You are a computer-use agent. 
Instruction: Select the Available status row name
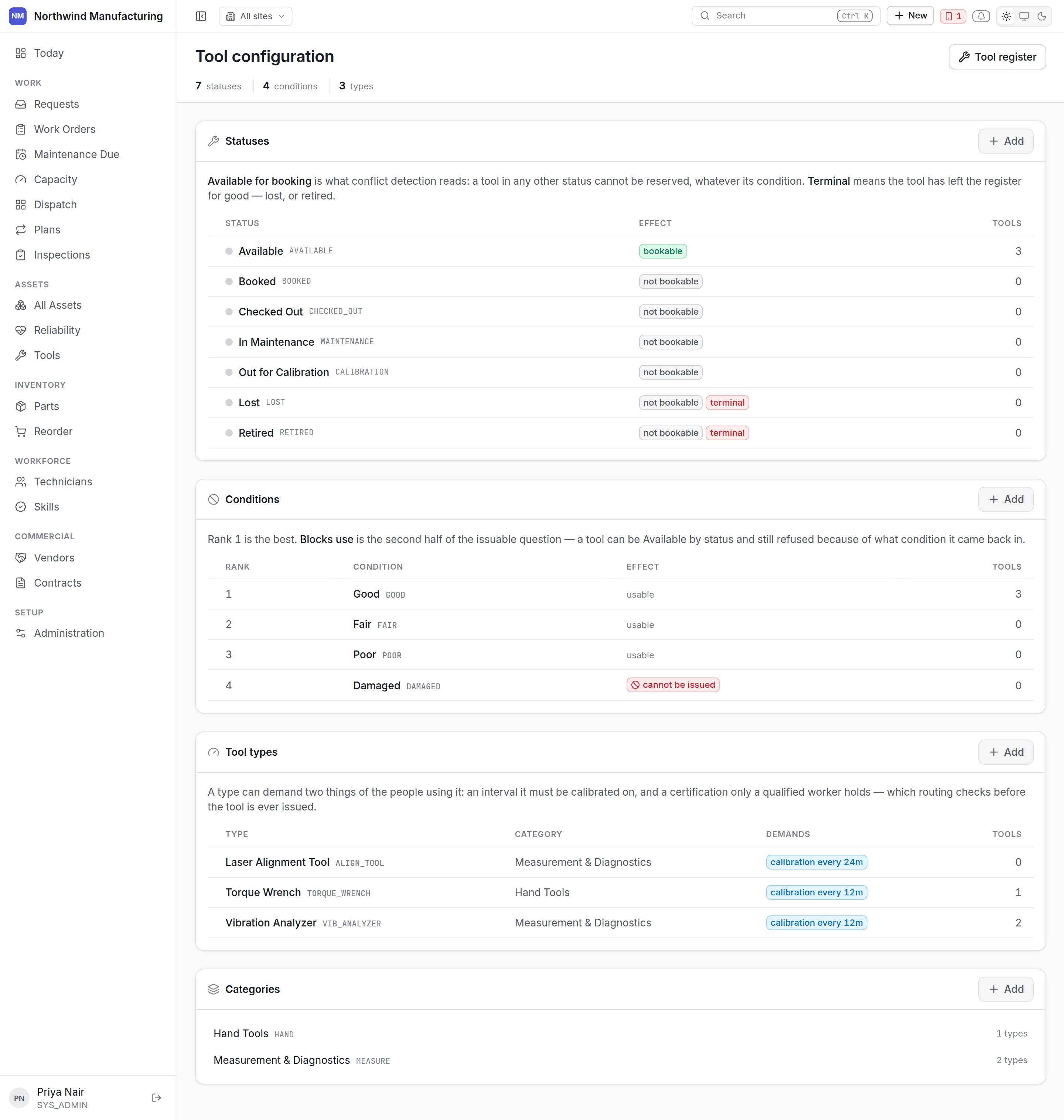click(261, 251)
